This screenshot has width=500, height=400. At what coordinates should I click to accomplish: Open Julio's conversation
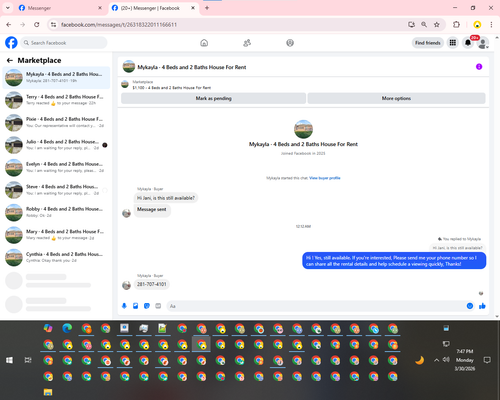click(x=56, y=145)
